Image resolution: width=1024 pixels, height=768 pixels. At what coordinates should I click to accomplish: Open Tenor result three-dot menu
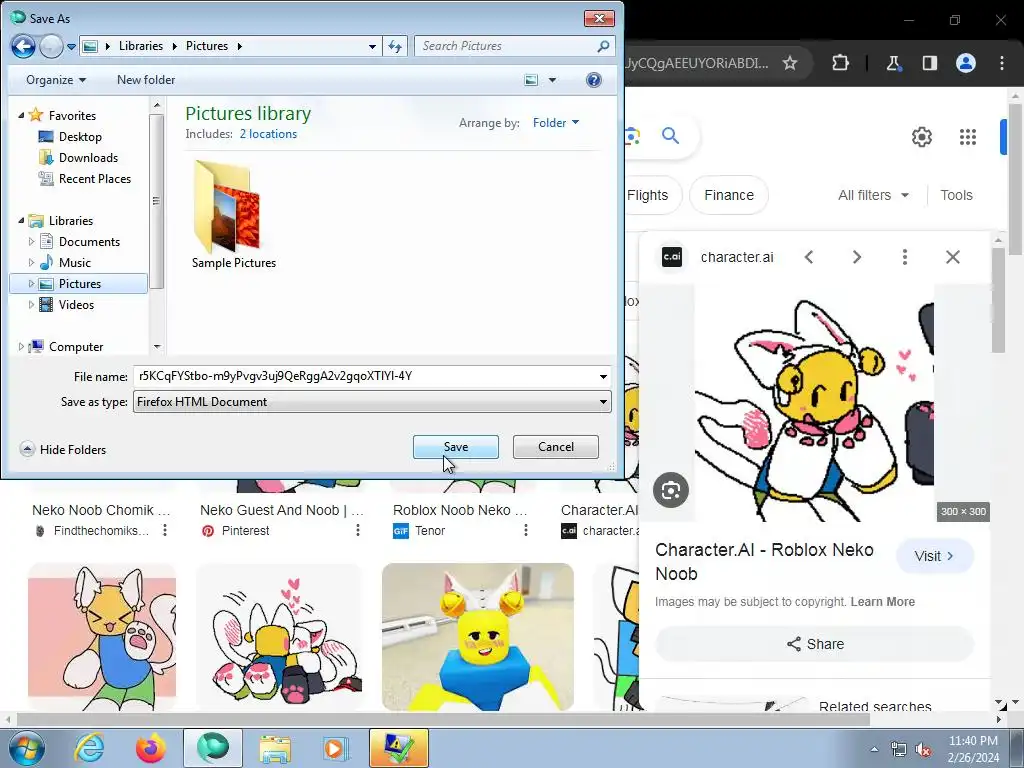pos(526,530)
